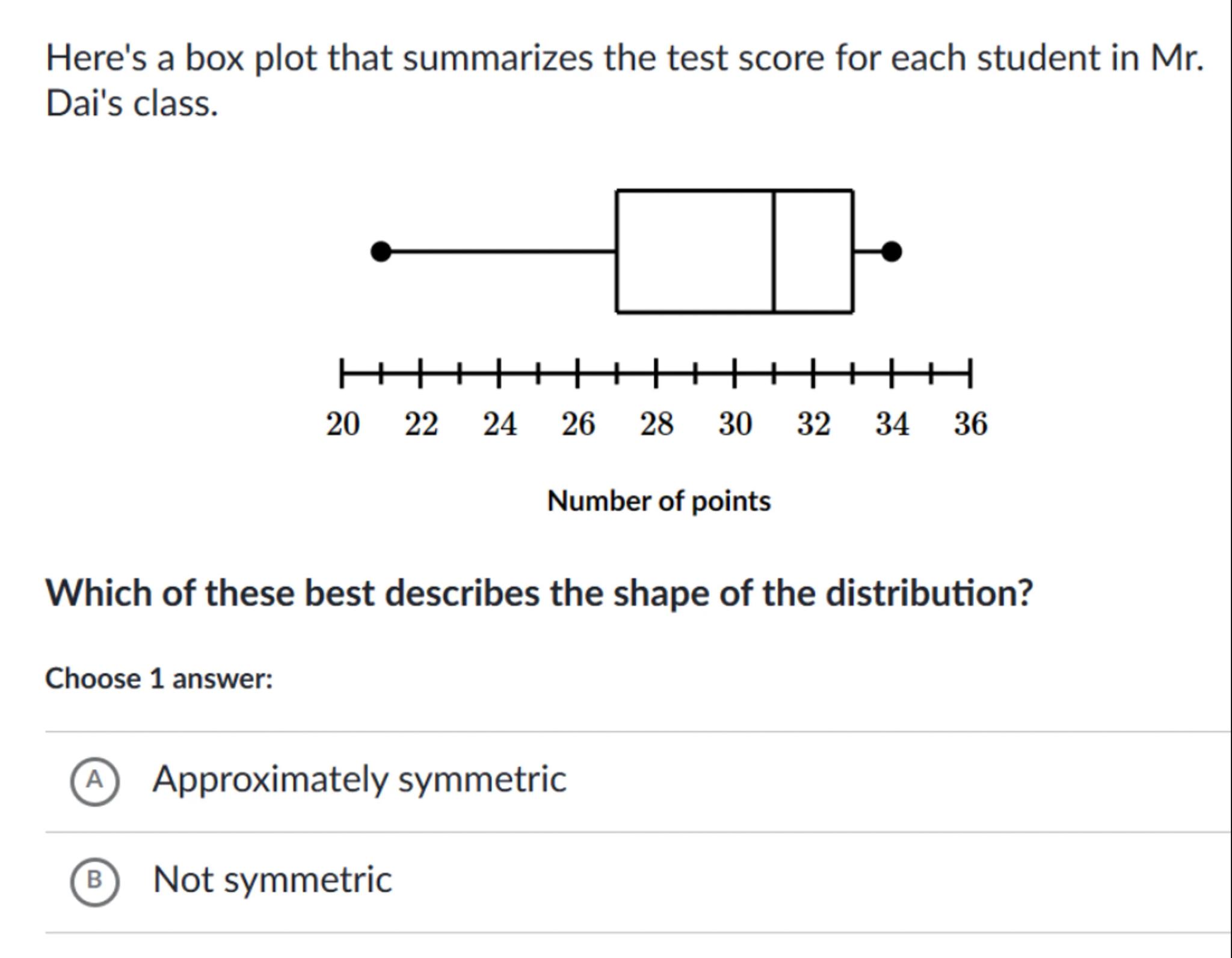Click the axis label 36

pyautogui.click(x=970, y=424)
